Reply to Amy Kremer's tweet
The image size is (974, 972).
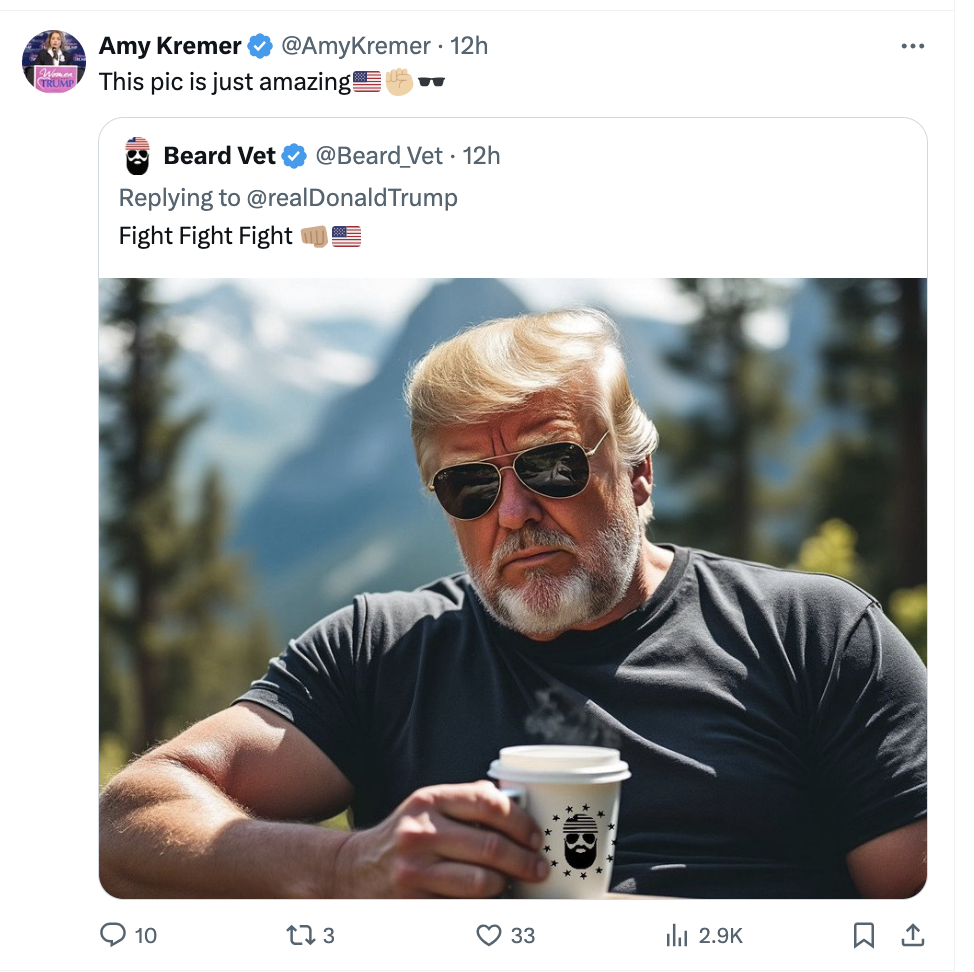click(x=115, y=935)
